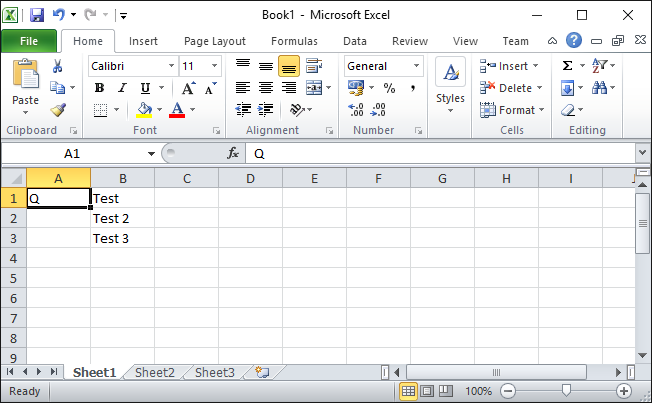652x403 pixels.
Task: Apply Accounting Number Format
Action: 356,88
